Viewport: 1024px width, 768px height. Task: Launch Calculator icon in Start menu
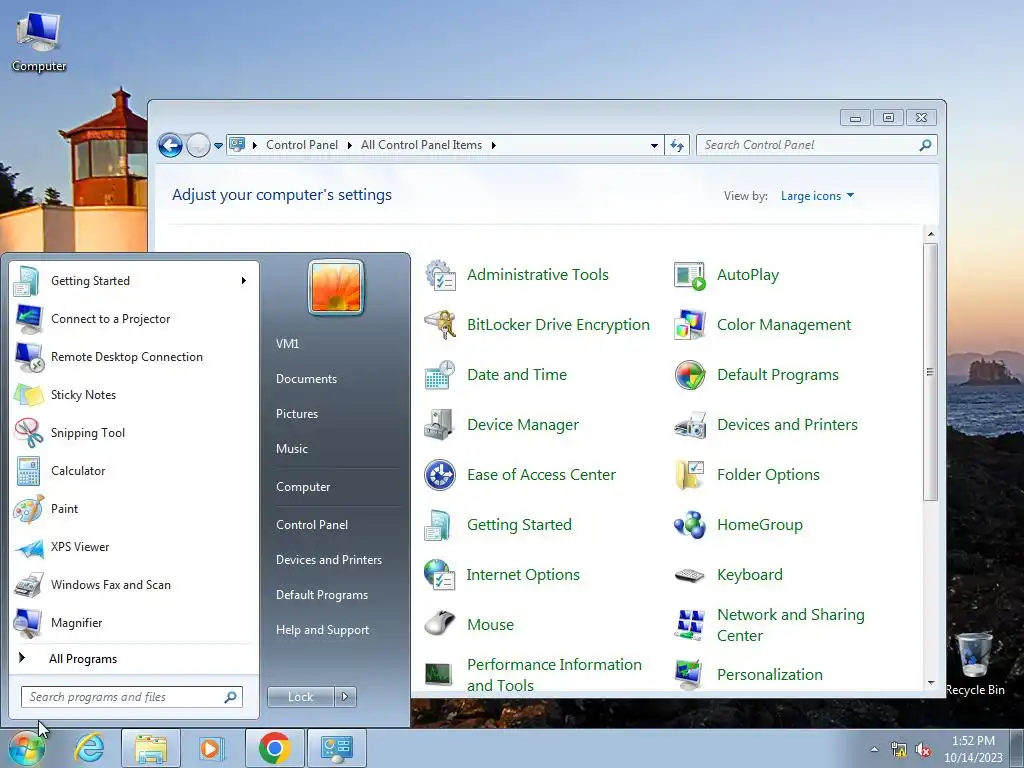[x=28, y=471]
